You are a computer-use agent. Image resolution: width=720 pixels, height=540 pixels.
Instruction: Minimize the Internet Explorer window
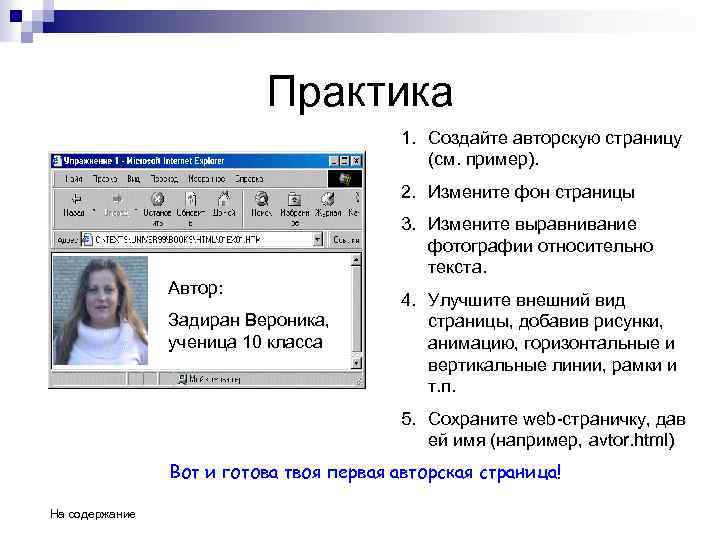click(335, 161)
